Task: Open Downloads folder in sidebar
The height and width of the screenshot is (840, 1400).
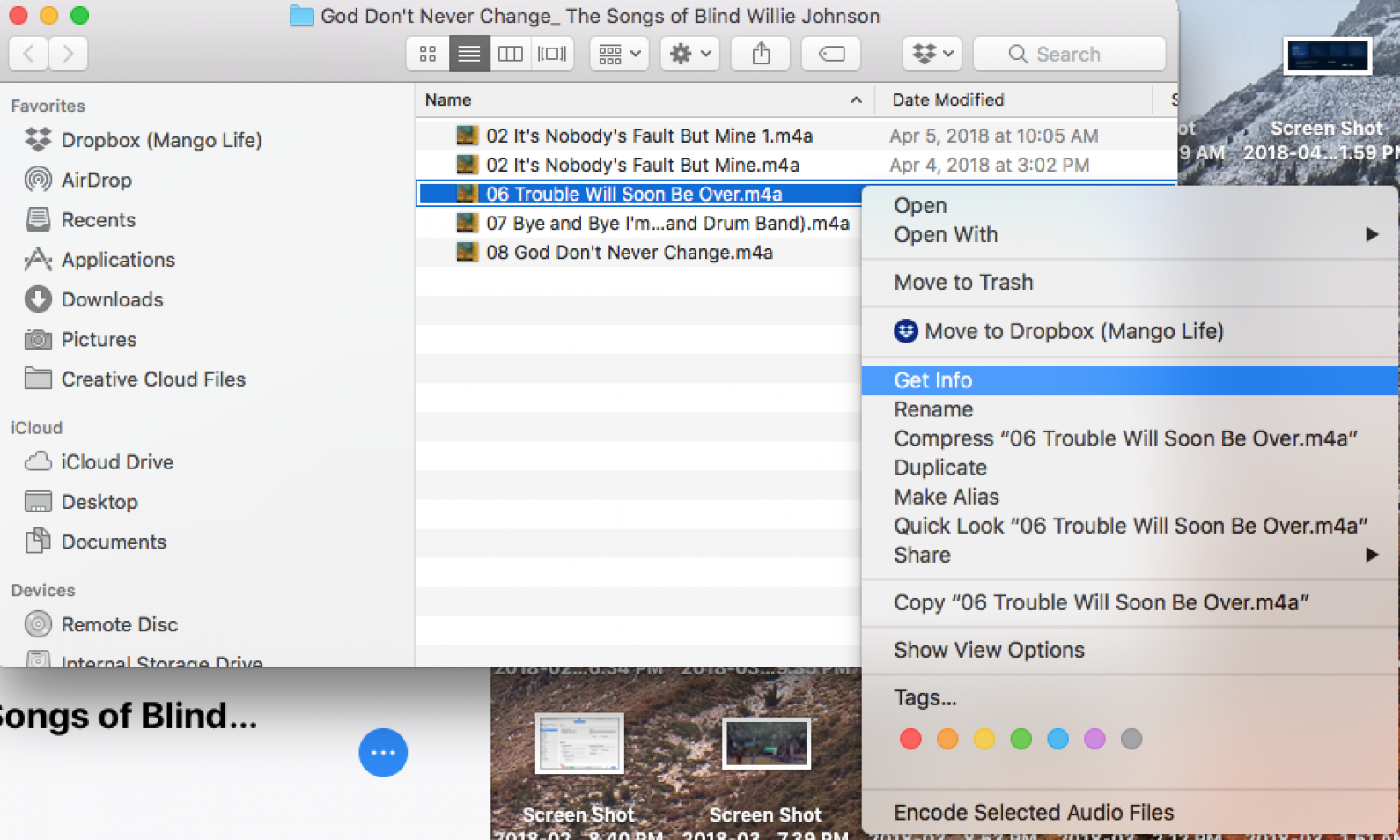Action: click(x=112, y=299)
